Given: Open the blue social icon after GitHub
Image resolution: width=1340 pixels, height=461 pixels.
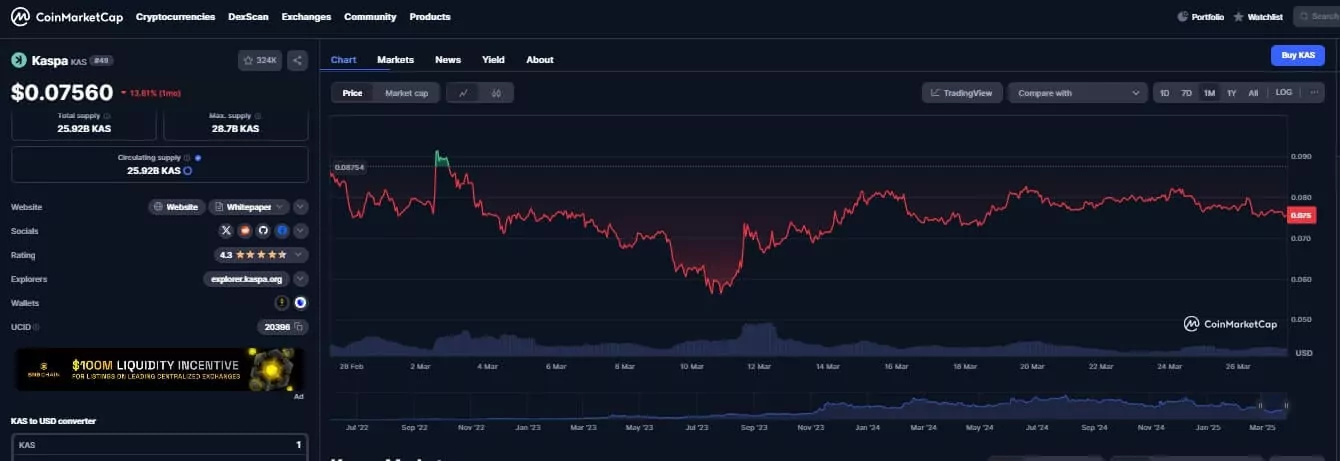Looking at the screenshot, I should 282,231.
